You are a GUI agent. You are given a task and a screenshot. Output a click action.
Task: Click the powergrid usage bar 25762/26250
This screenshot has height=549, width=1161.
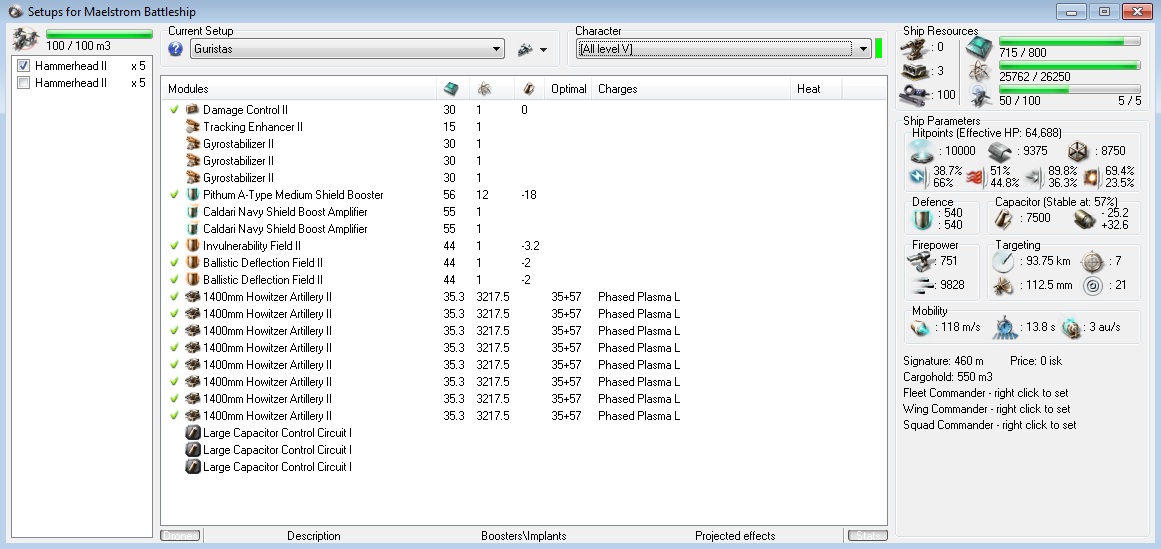pyautogui.click(x=1070, y=65)
